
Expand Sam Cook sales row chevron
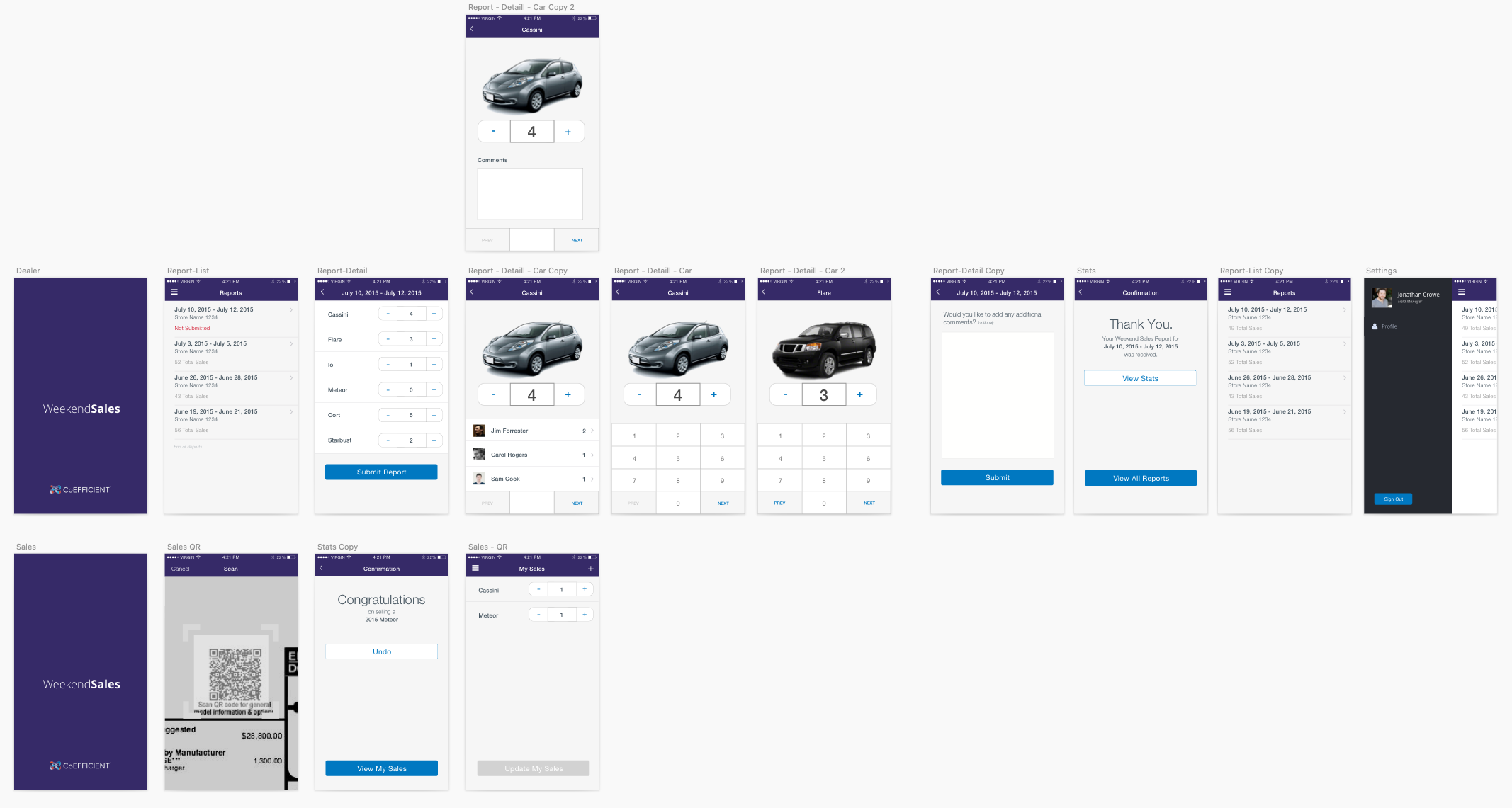[x=592, y=479]
